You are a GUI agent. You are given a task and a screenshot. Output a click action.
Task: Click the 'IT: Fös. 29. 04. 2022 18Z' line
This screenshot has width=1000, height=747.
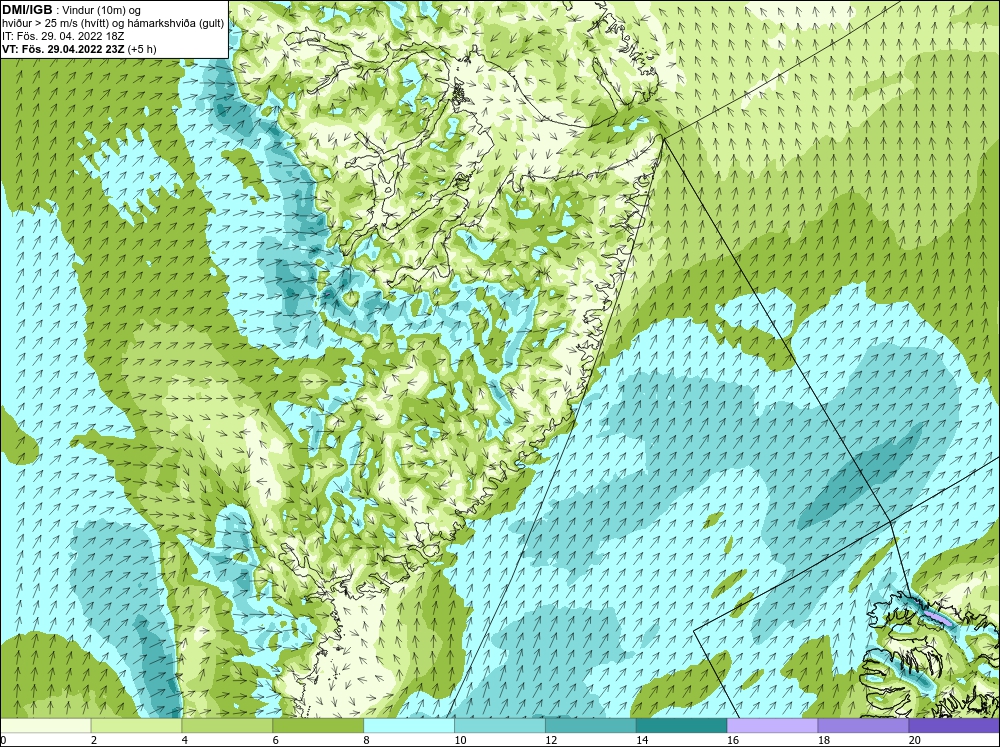coord(63,36)
